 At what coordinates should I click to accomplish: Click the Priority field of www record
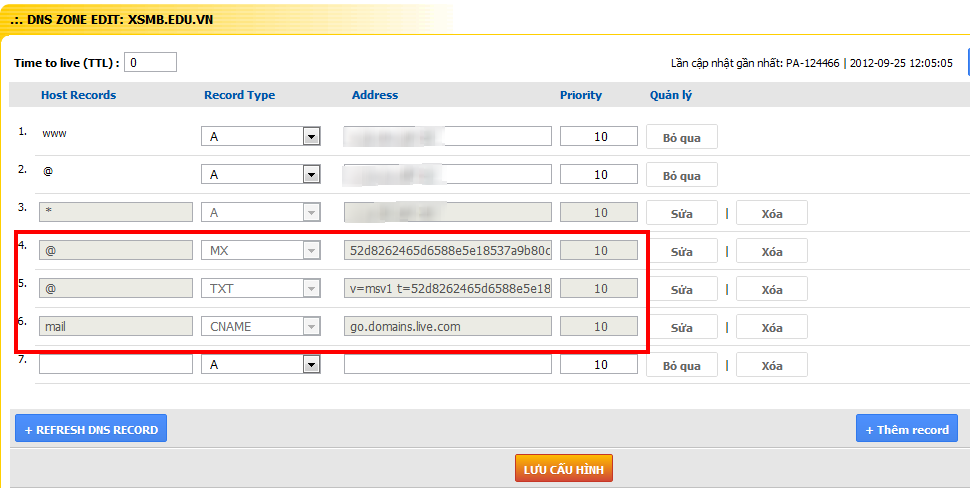(598, 137)
